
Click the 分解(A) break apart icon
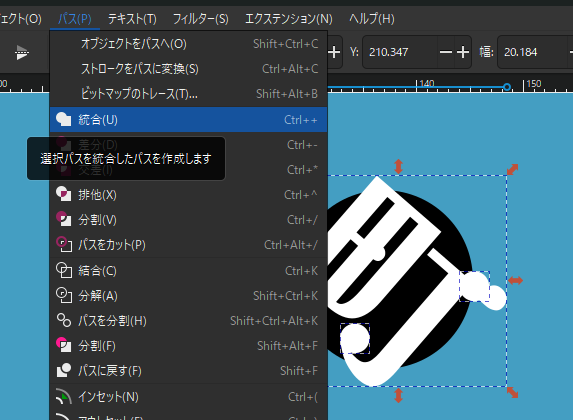point(64,295)
